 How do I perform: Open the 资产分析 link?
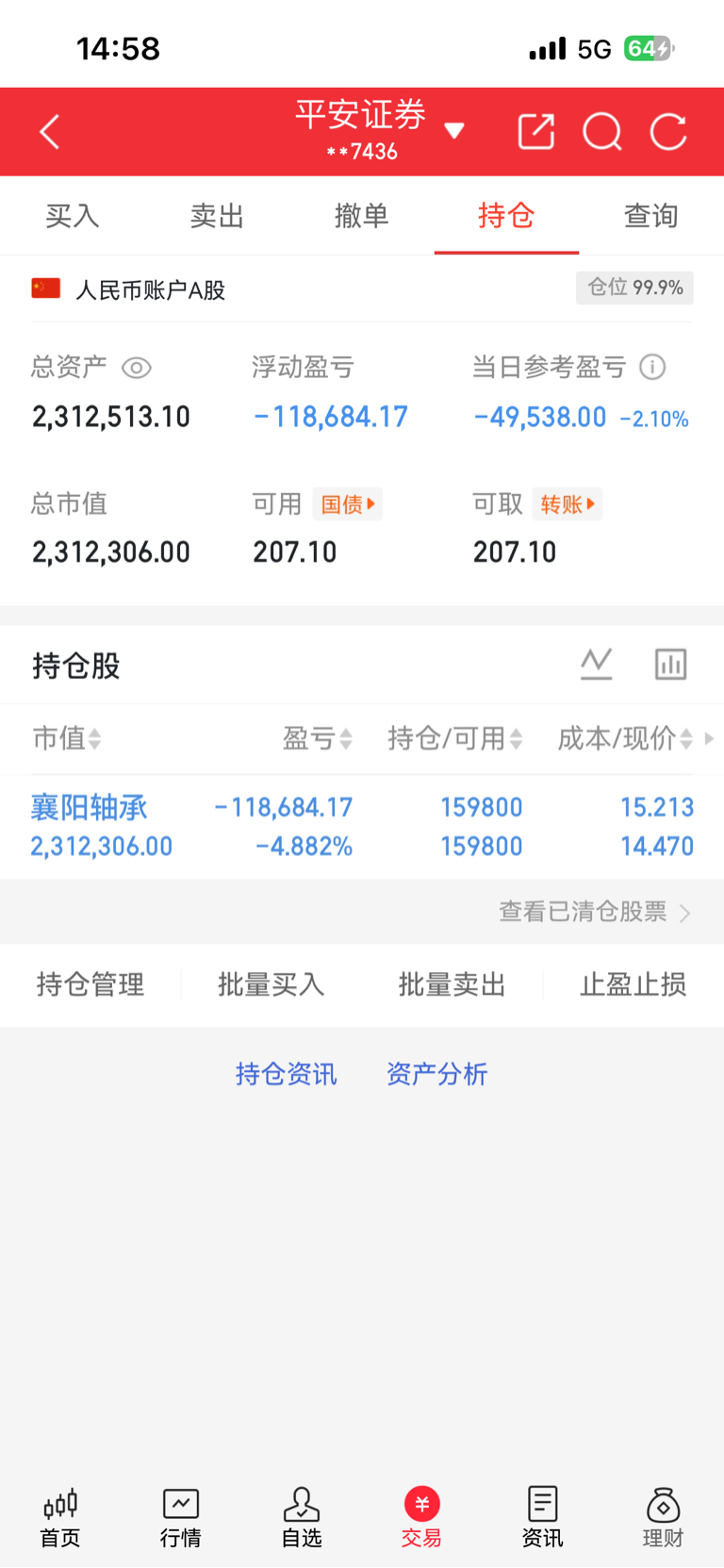(436, 1074)
